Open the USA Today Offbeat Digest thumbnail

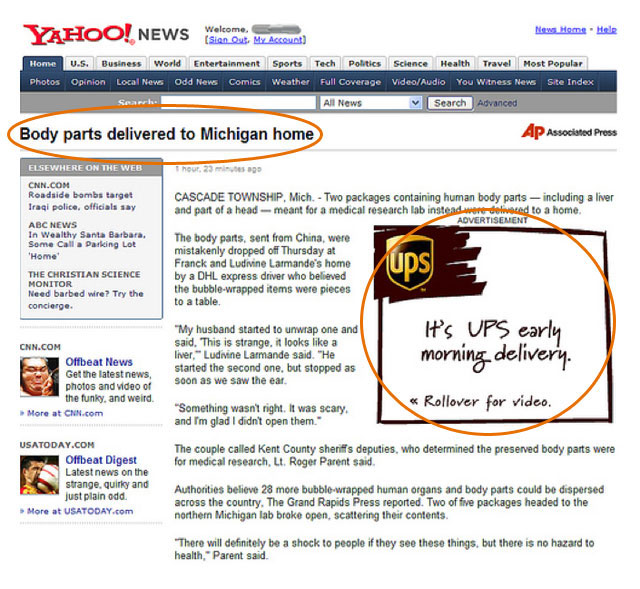[x=40, y=475]
